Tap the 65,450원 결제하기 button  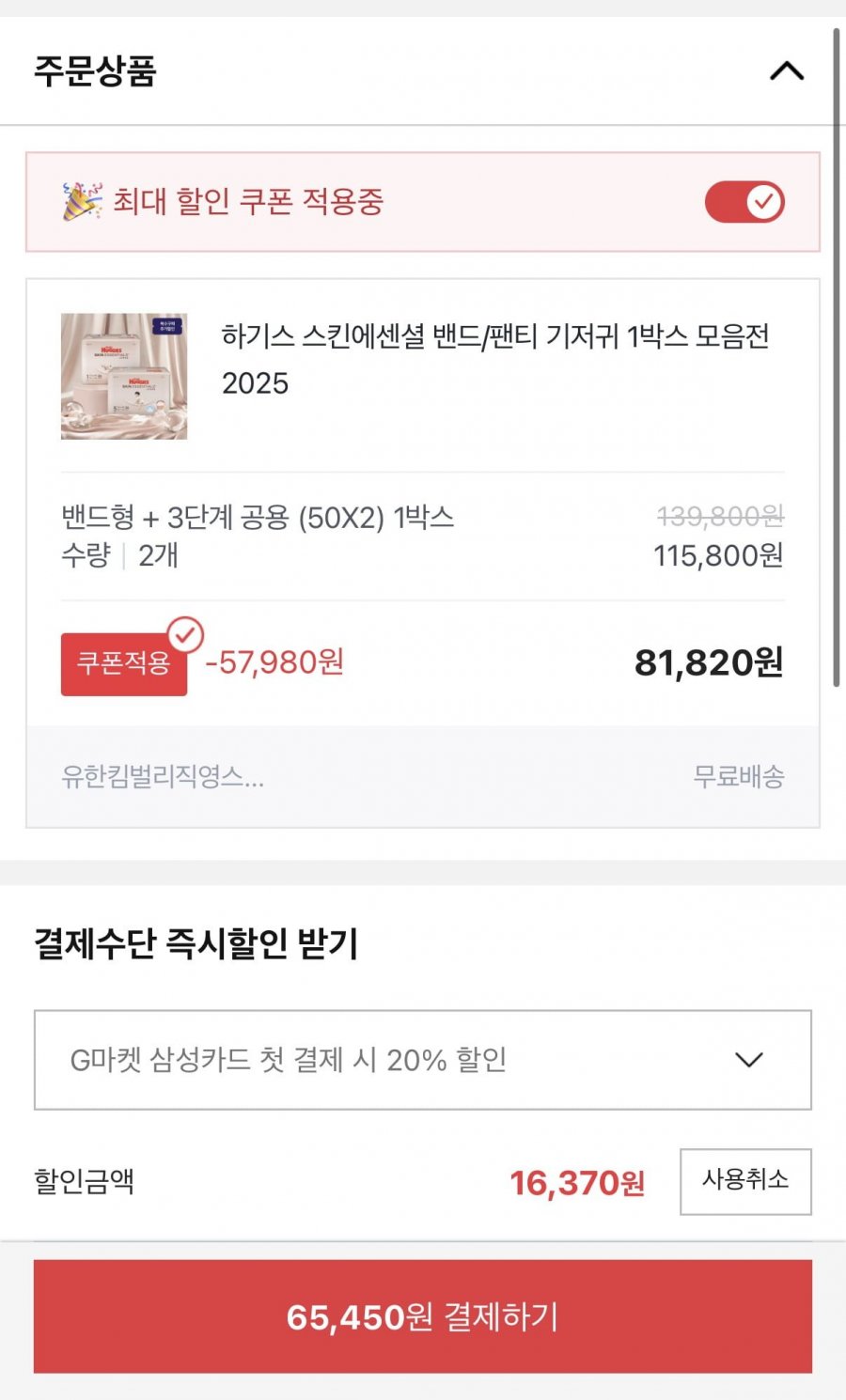[x=423, y=1316]
